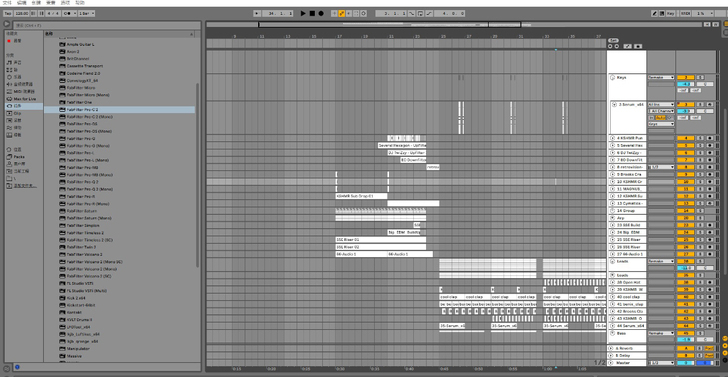
Task: Click the 128.00 tempo field
Action: [22, 13]
